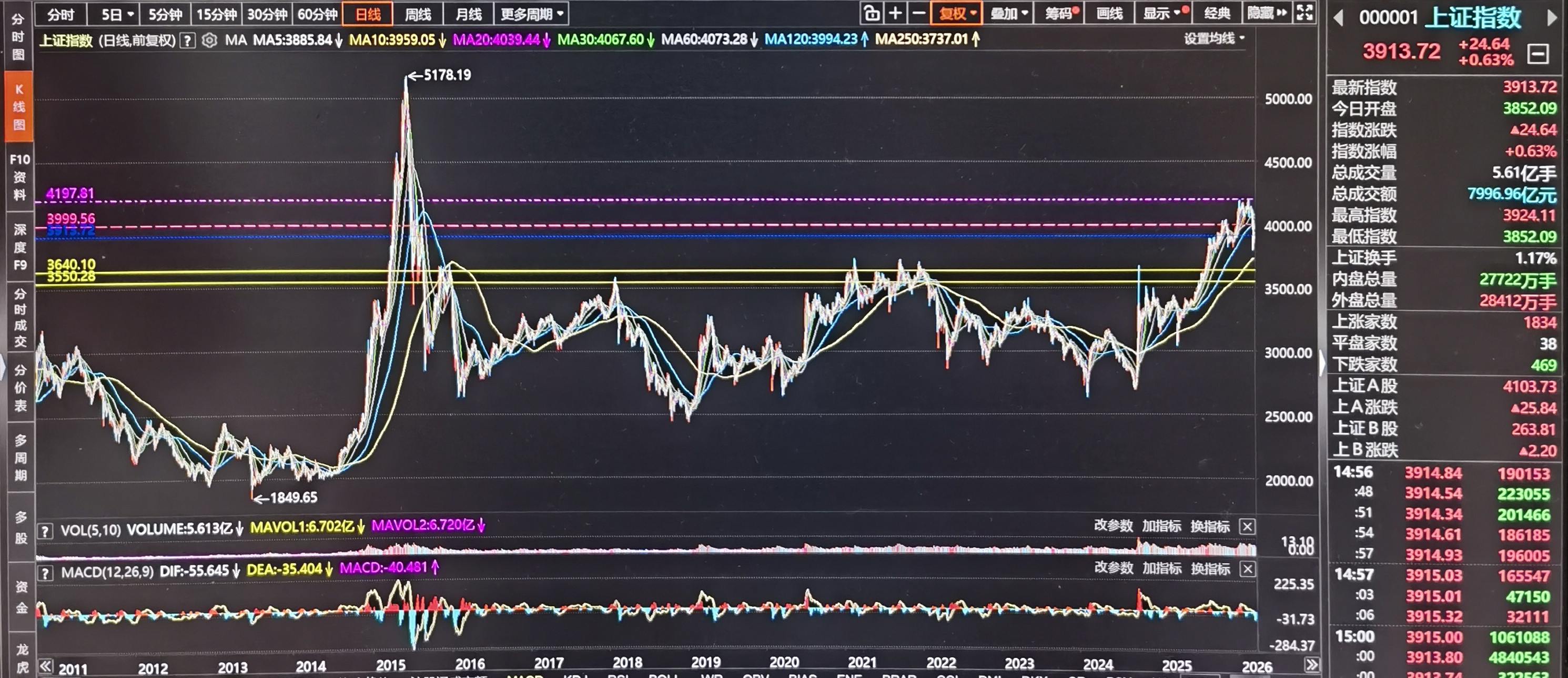Image resolution: width=1568 pixels, height=678 pixels.
Task: Click the minus box icon beside 3913.72 price
Action: pyautogui.click(x=1537, y=54)
